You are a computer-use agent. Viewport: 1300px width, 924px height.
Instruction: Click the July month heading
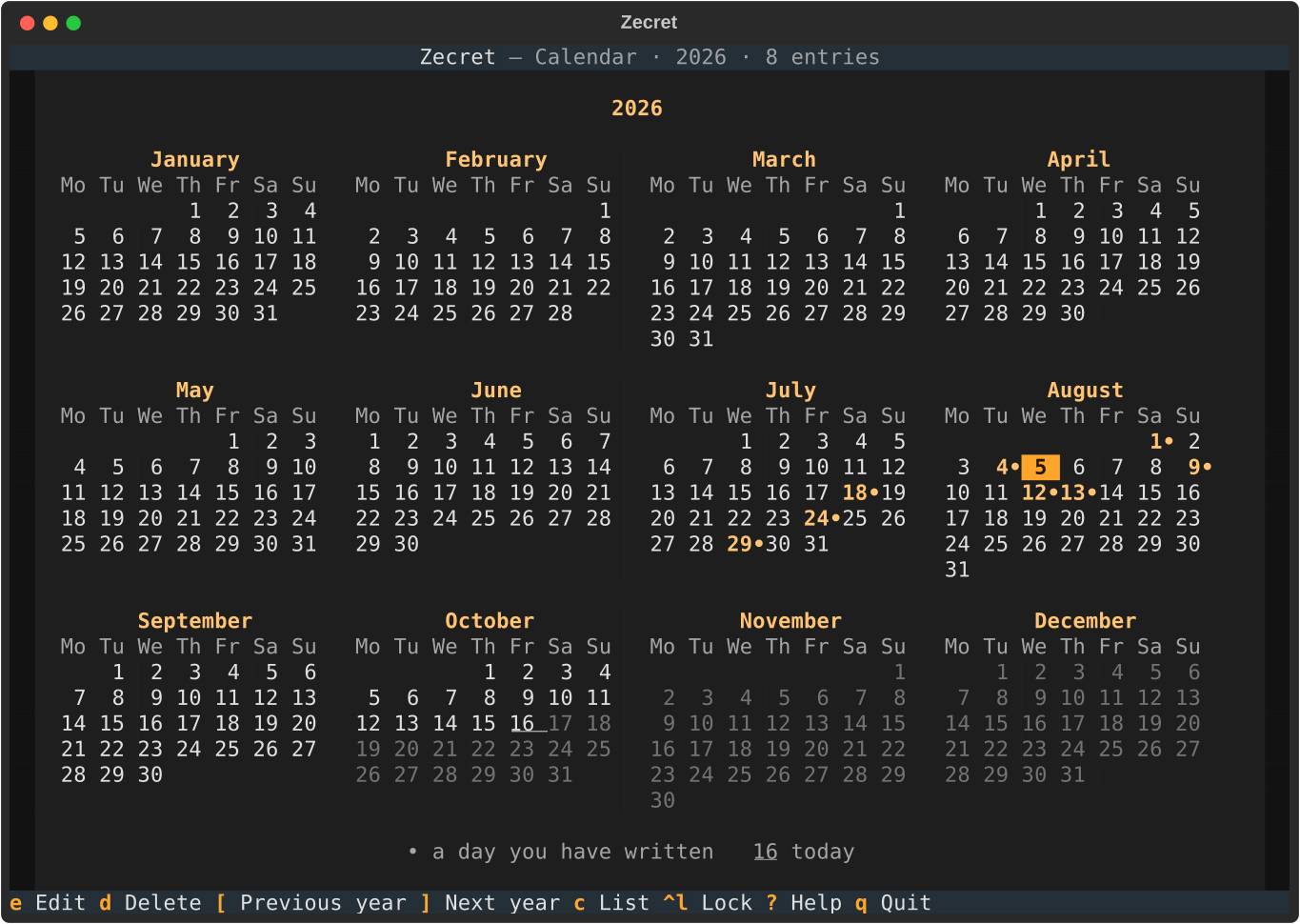tap(790, 390)
